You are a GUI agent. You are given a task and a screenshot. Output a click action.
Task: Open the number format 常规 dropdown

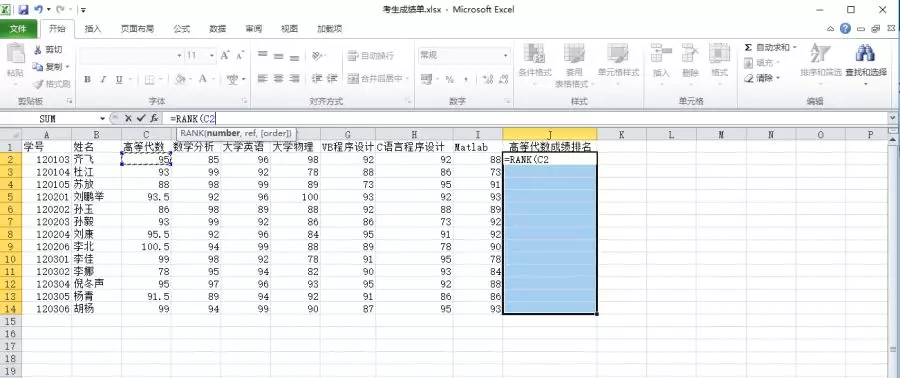click(506, 56)
